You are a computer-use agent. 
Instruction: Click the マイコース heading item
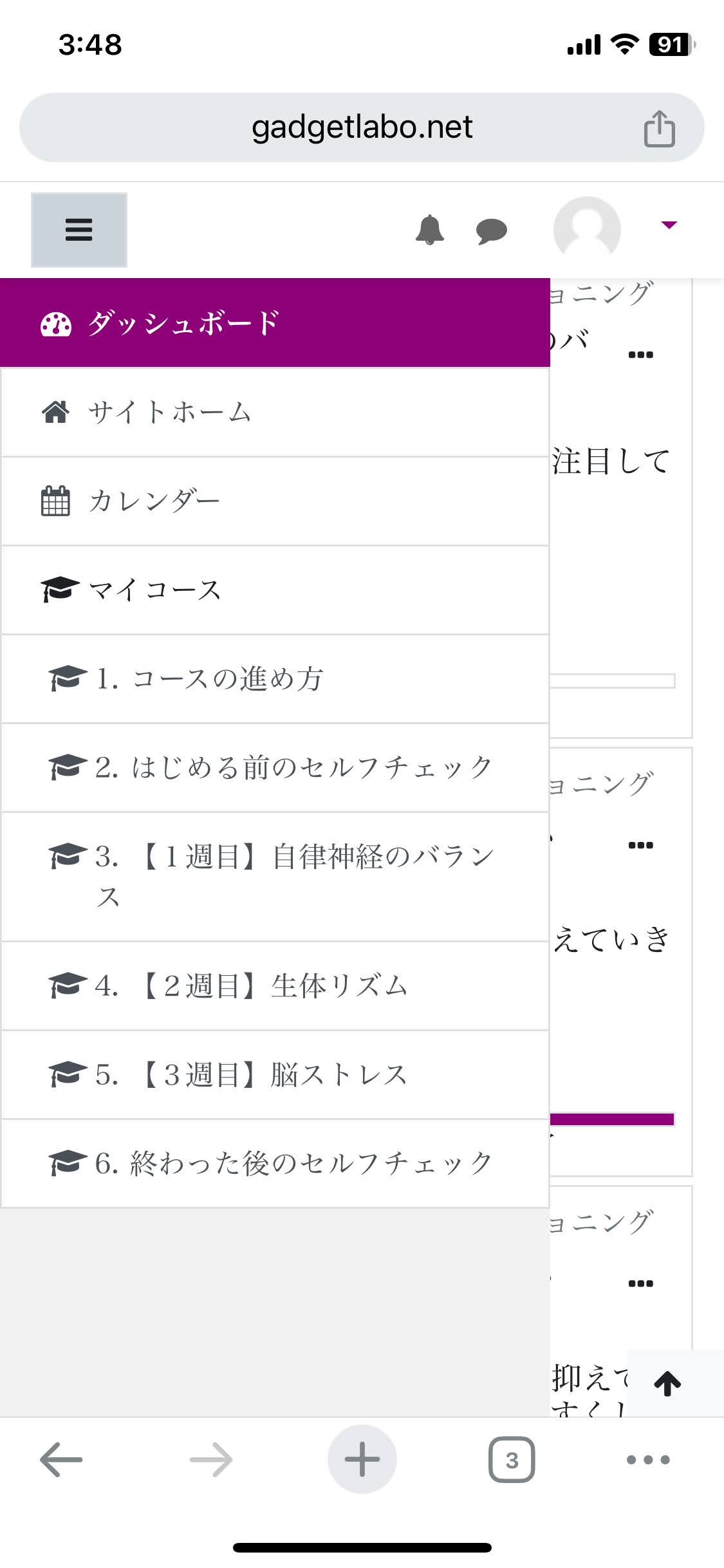(275, 590)
